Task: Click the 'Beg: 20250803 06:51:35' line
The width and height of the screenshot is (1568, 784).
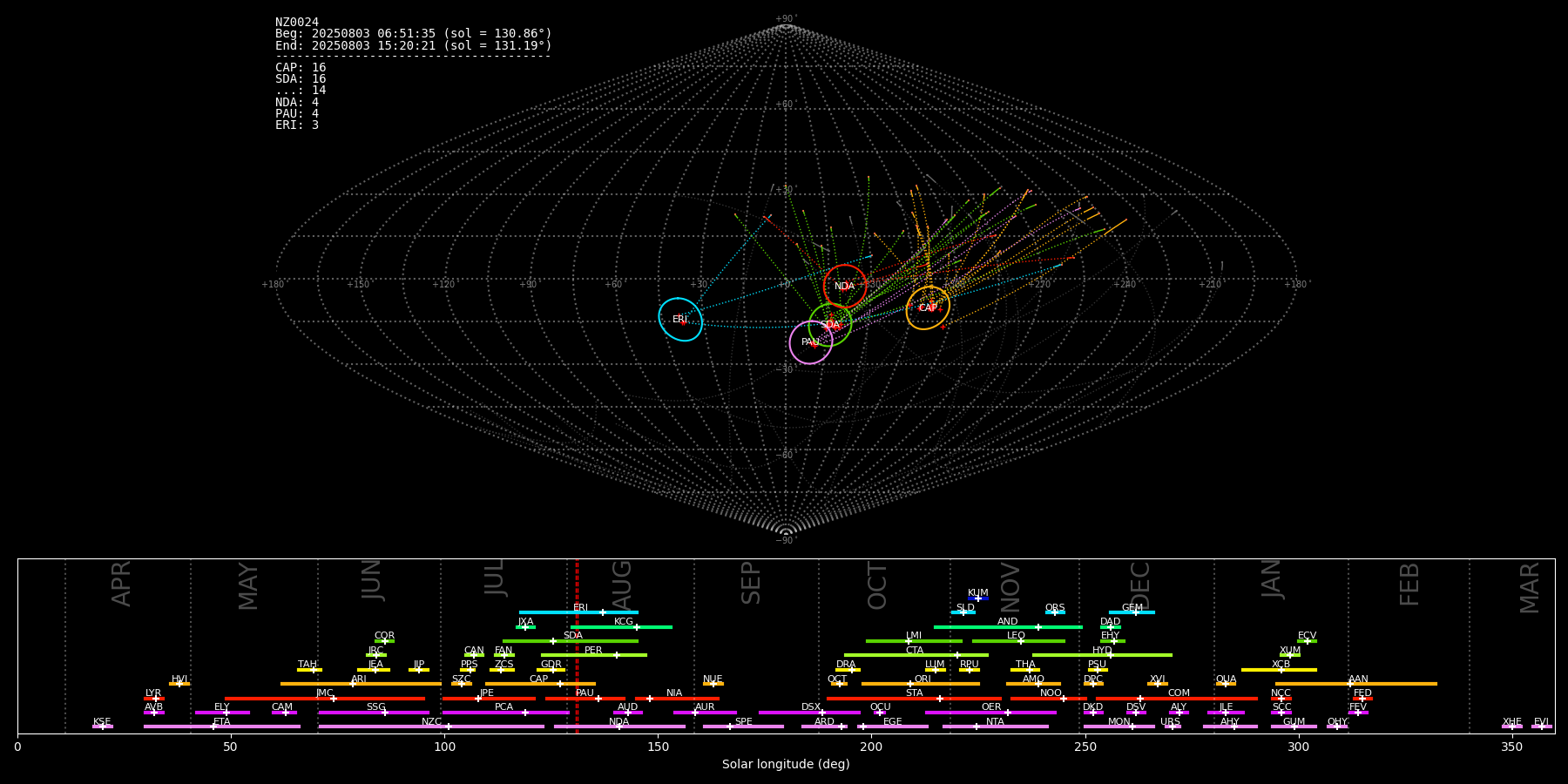Action: (x=414, y=33)
